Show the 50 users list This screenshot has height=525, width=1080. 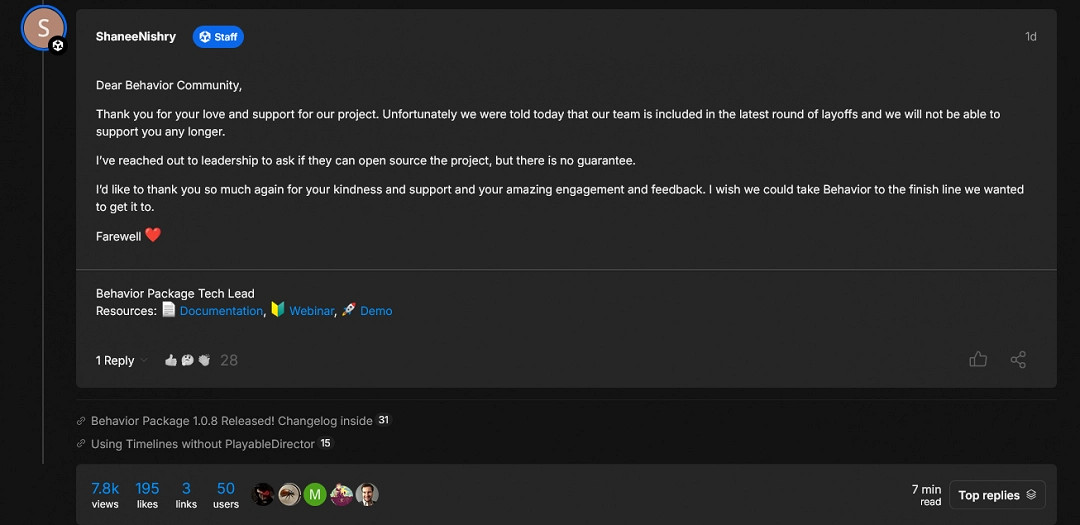pos(226,494)
